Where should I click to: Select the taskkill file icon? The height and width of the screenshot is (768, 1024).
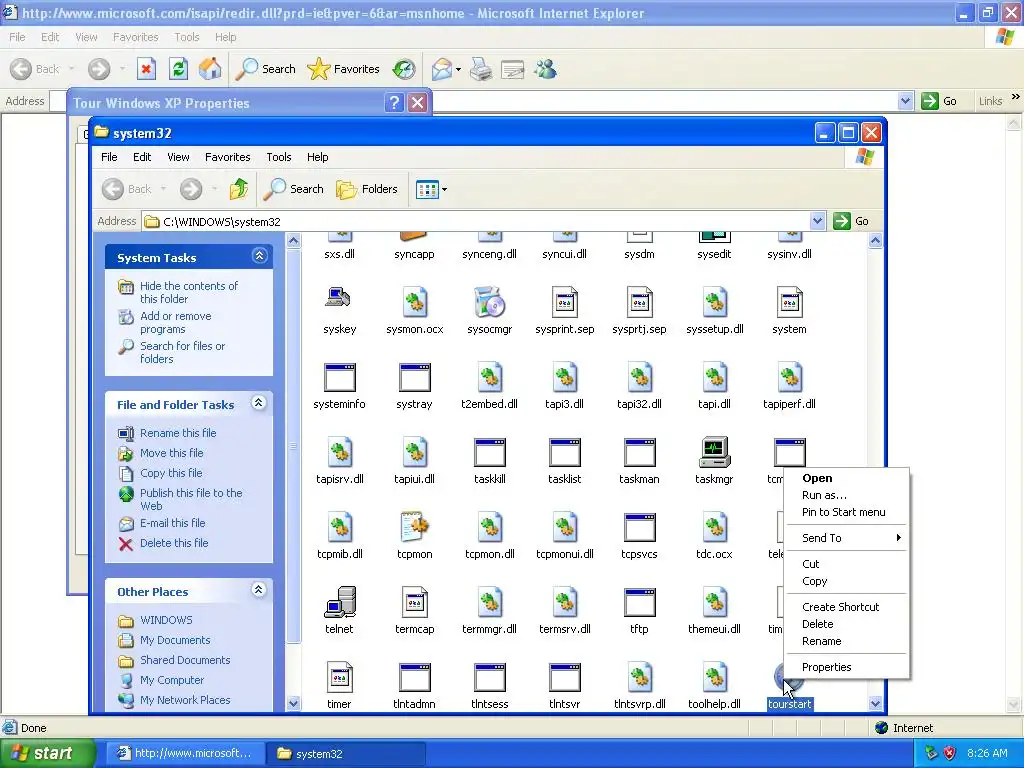pyautogui.click(x=490, y=452)
